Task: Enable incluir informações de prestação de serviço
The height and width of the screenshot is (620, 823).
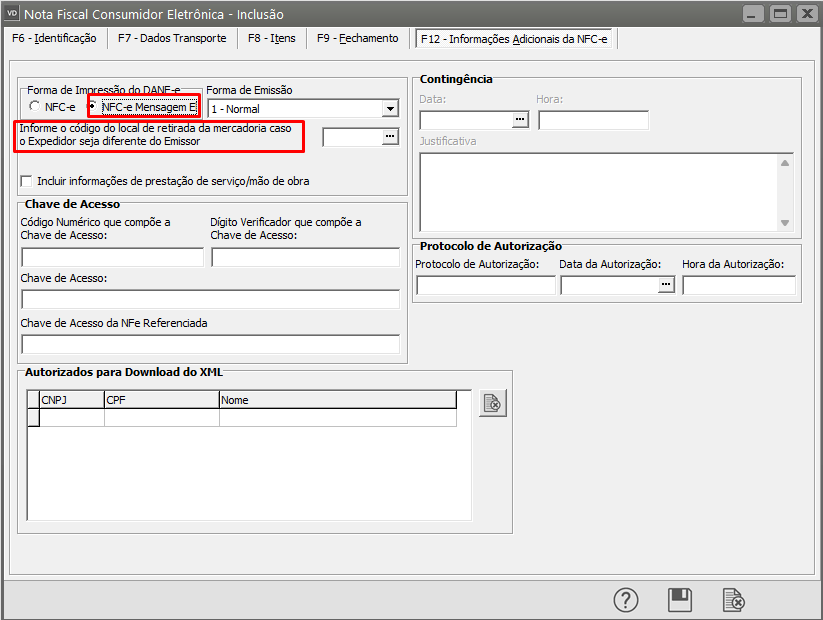Action: point(26,181)
